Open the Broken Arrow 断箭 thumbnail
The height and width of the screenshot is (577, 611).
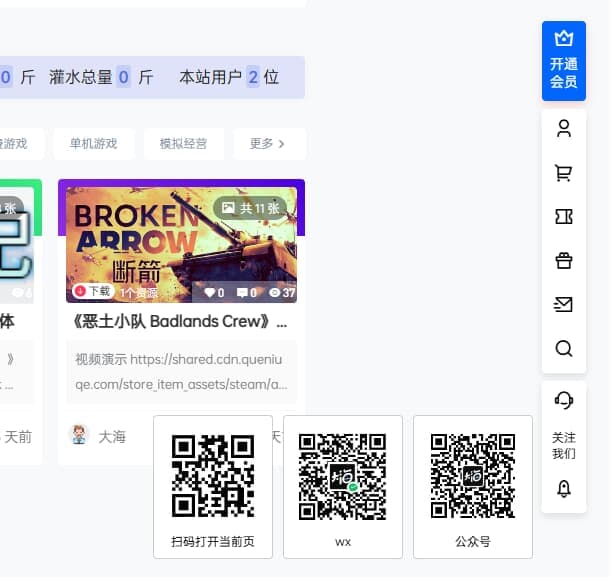pyautogui.click(x=181, y=245)
